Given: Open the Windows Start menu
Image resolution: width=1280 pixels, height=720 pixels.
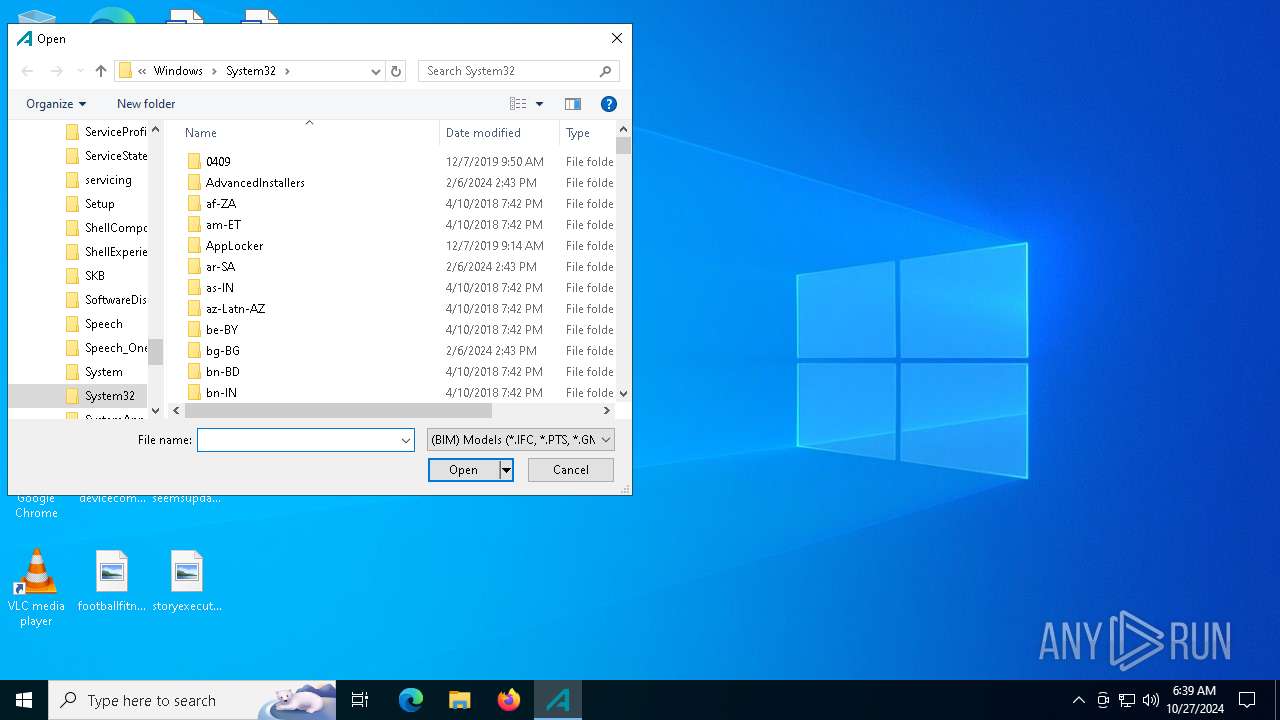Looking at the screenshot, I should pyautogui.click(x=24, y=700).
